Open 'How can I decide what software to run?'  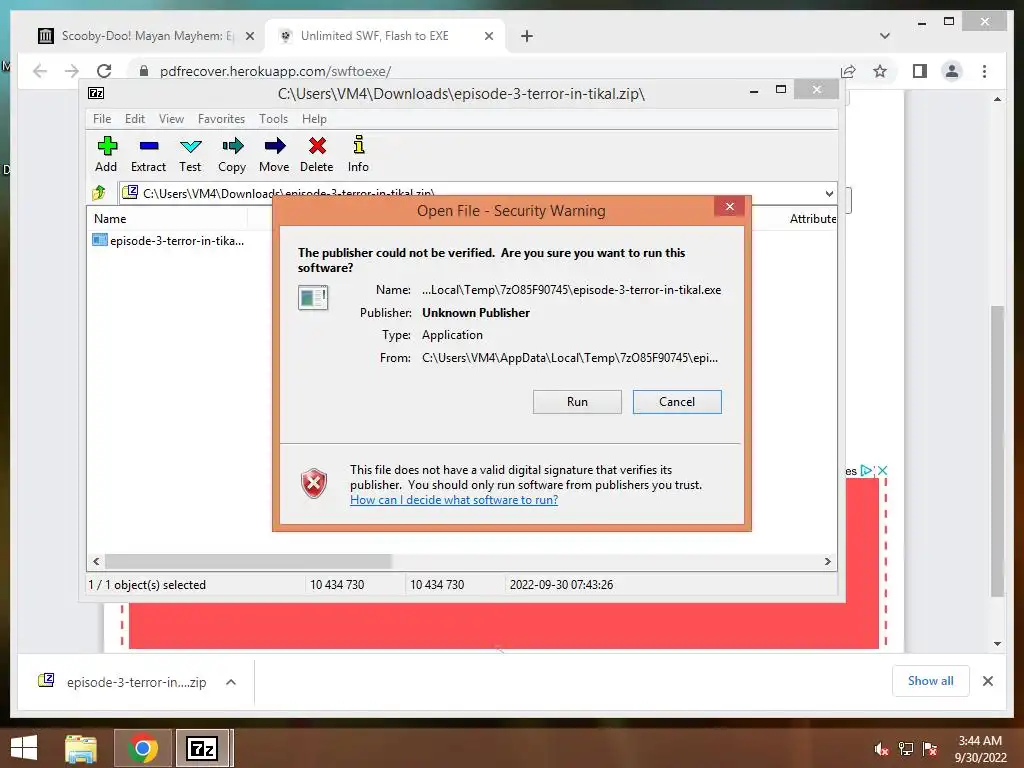454,500
